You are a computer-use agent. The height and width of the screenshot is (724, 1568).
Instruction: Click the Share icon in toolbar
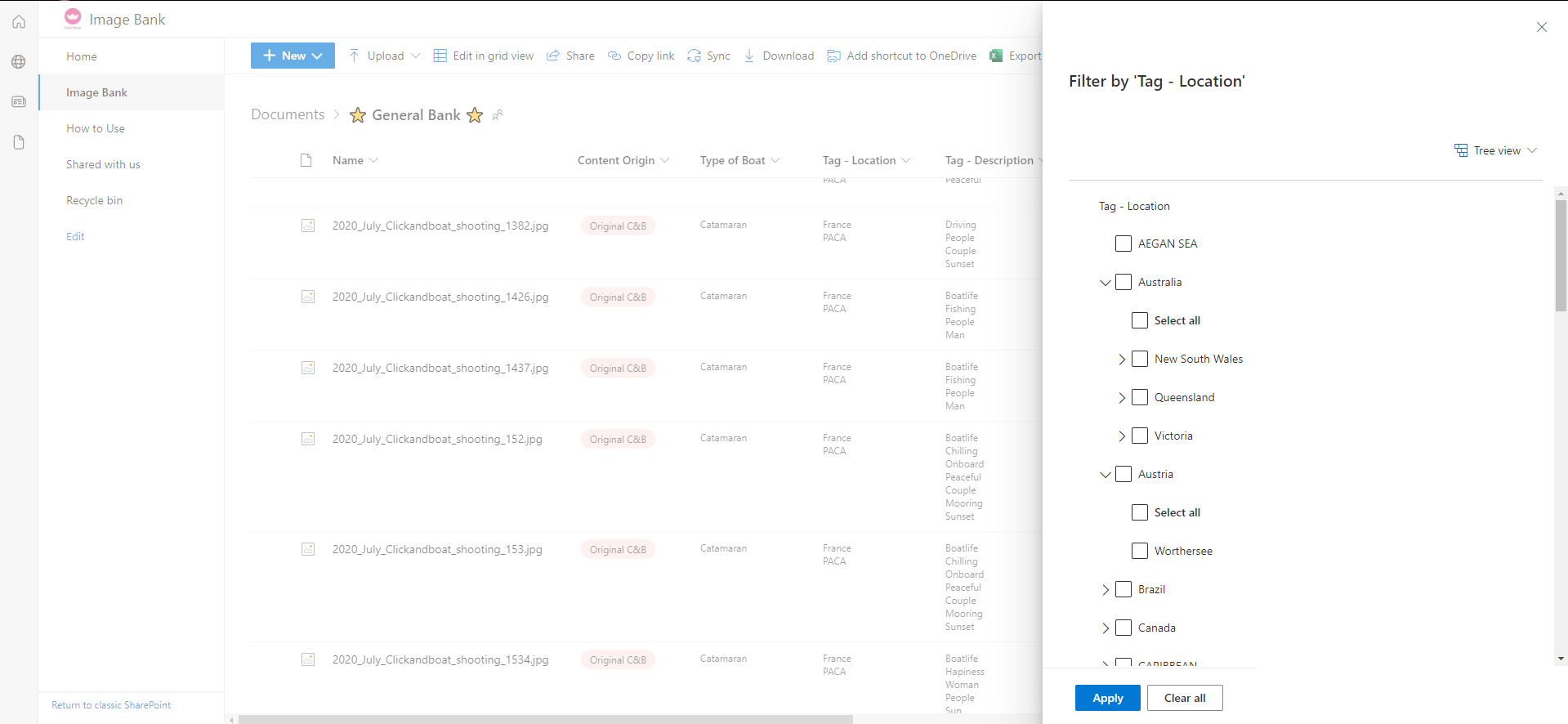click(552, 56)
